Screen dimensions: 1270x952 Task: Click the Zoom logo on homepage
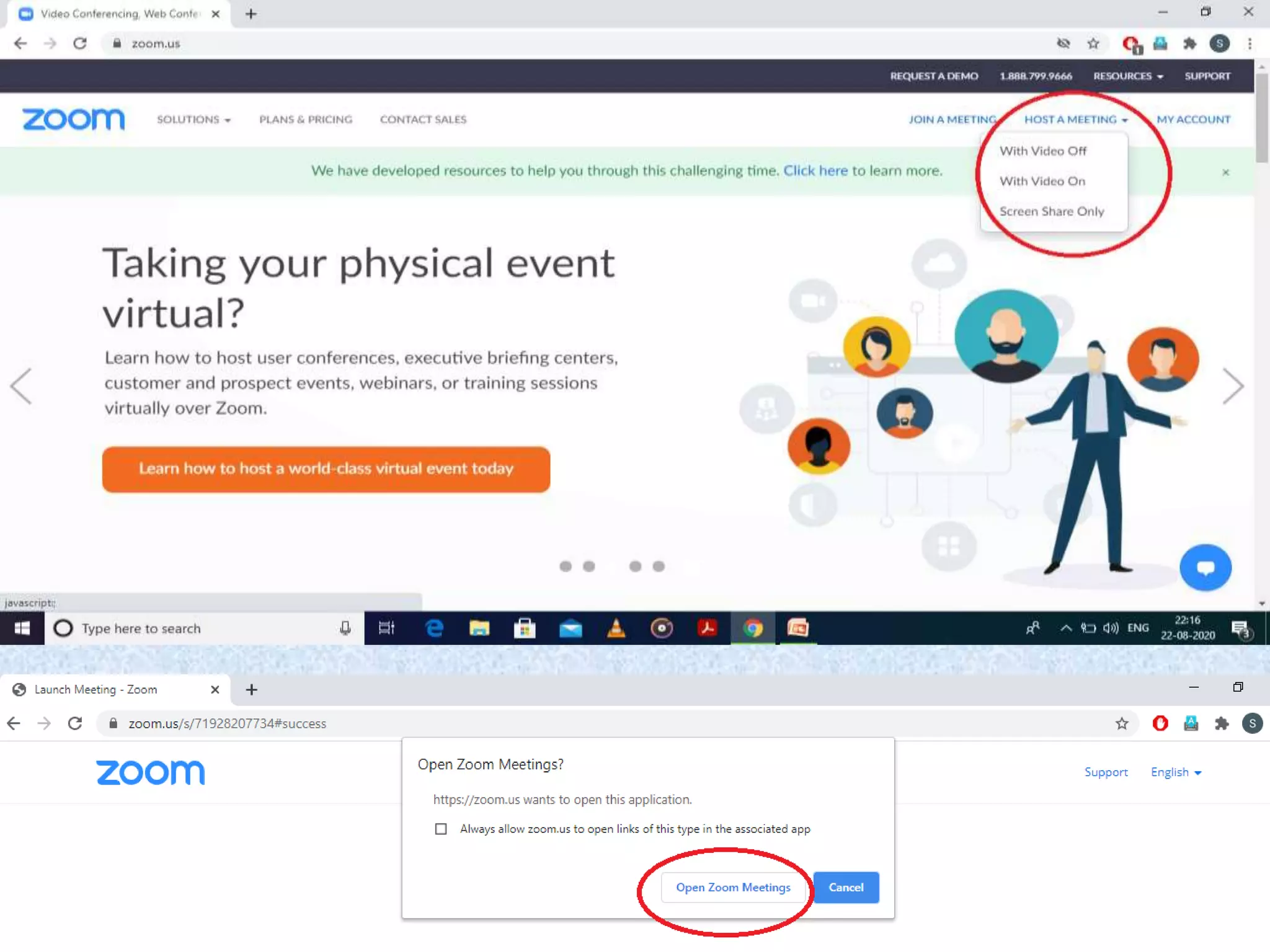[x=73, y=119]
